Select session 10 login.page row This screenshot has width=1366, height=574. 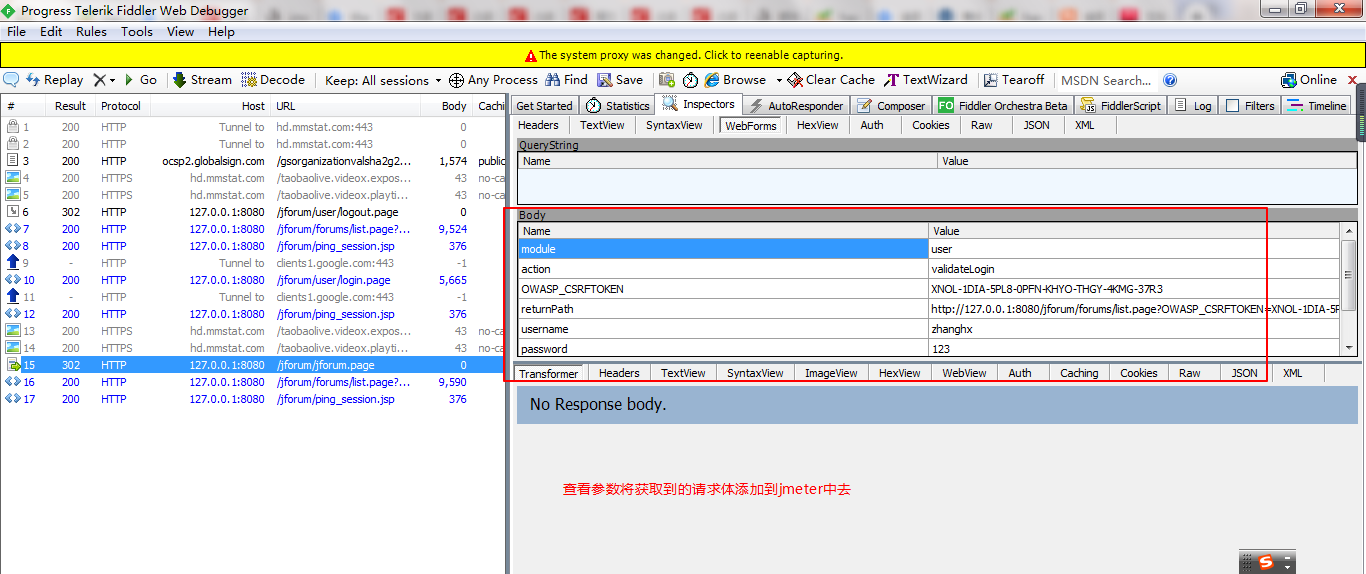pyautogui.click(x=254, y=280)
